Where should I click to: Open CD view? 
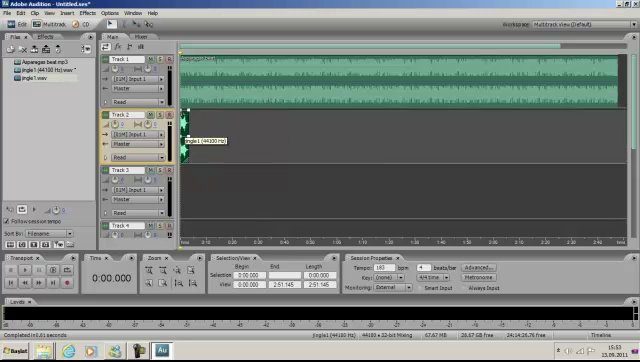click(x=81, y=24)
